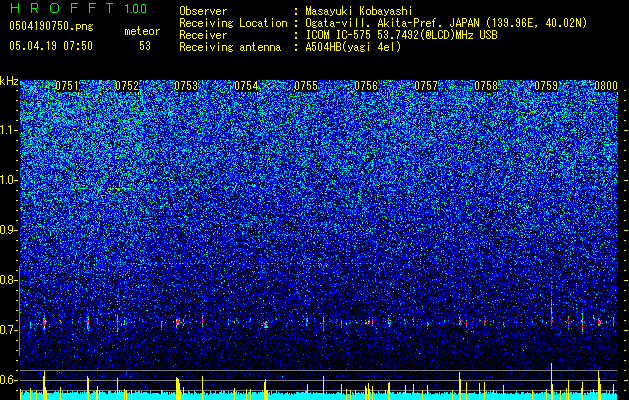
Task: Click the 0751 time marker
Action: pyautogui.click(x=67, y=86)
